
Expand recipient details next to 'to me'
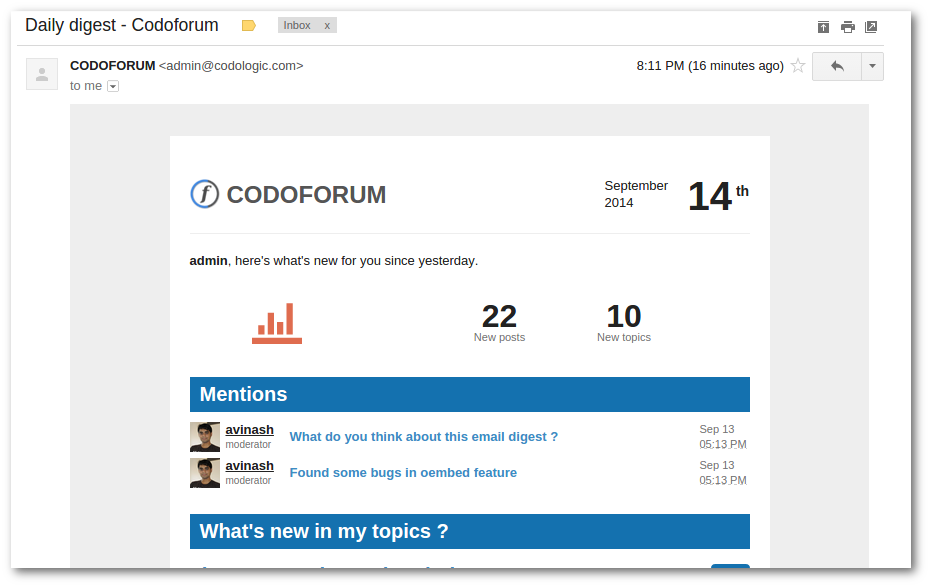pos(113,87)
